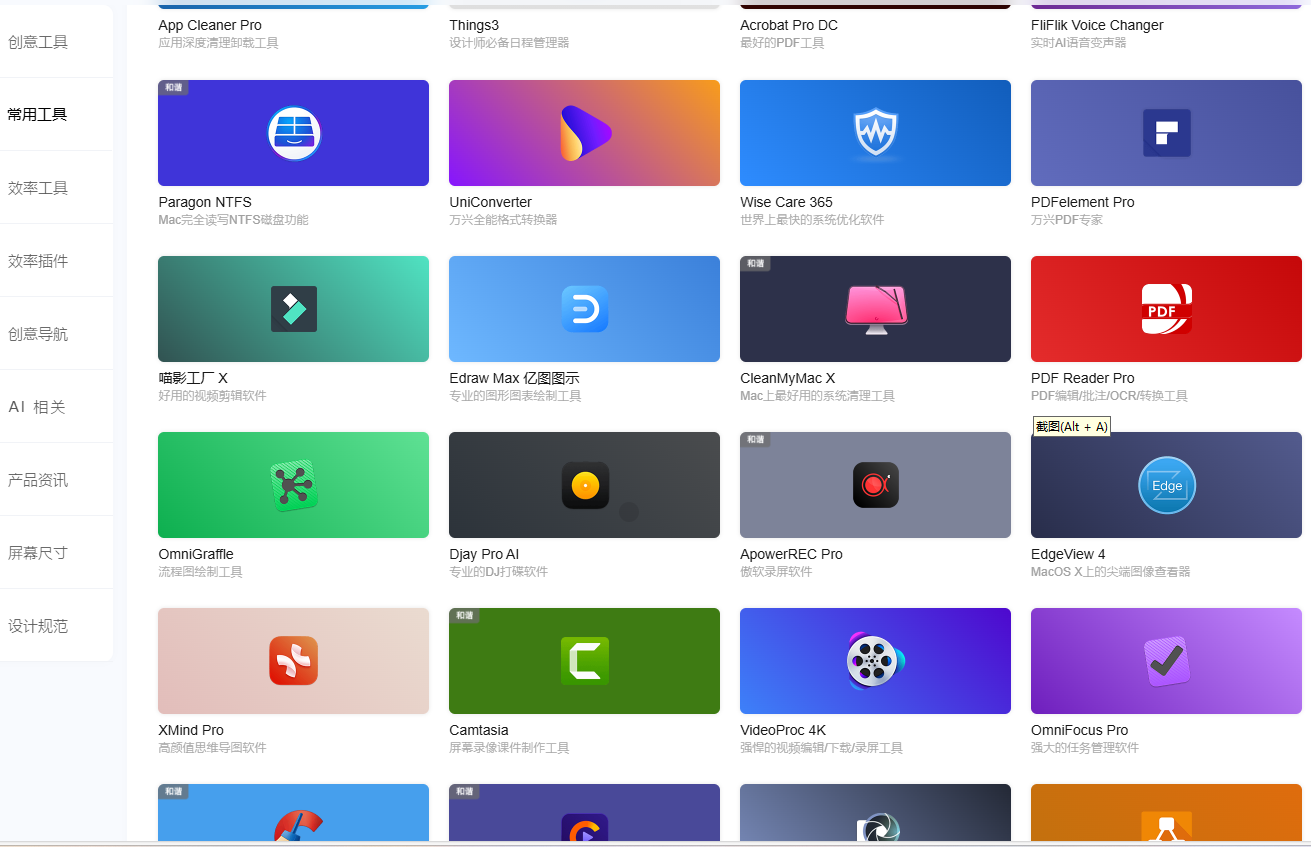Viewport: 1311px width, 847px height.
Task: Click the 和谐 badge on ApowerREC Pro card
Action: (x=755, y=440)
